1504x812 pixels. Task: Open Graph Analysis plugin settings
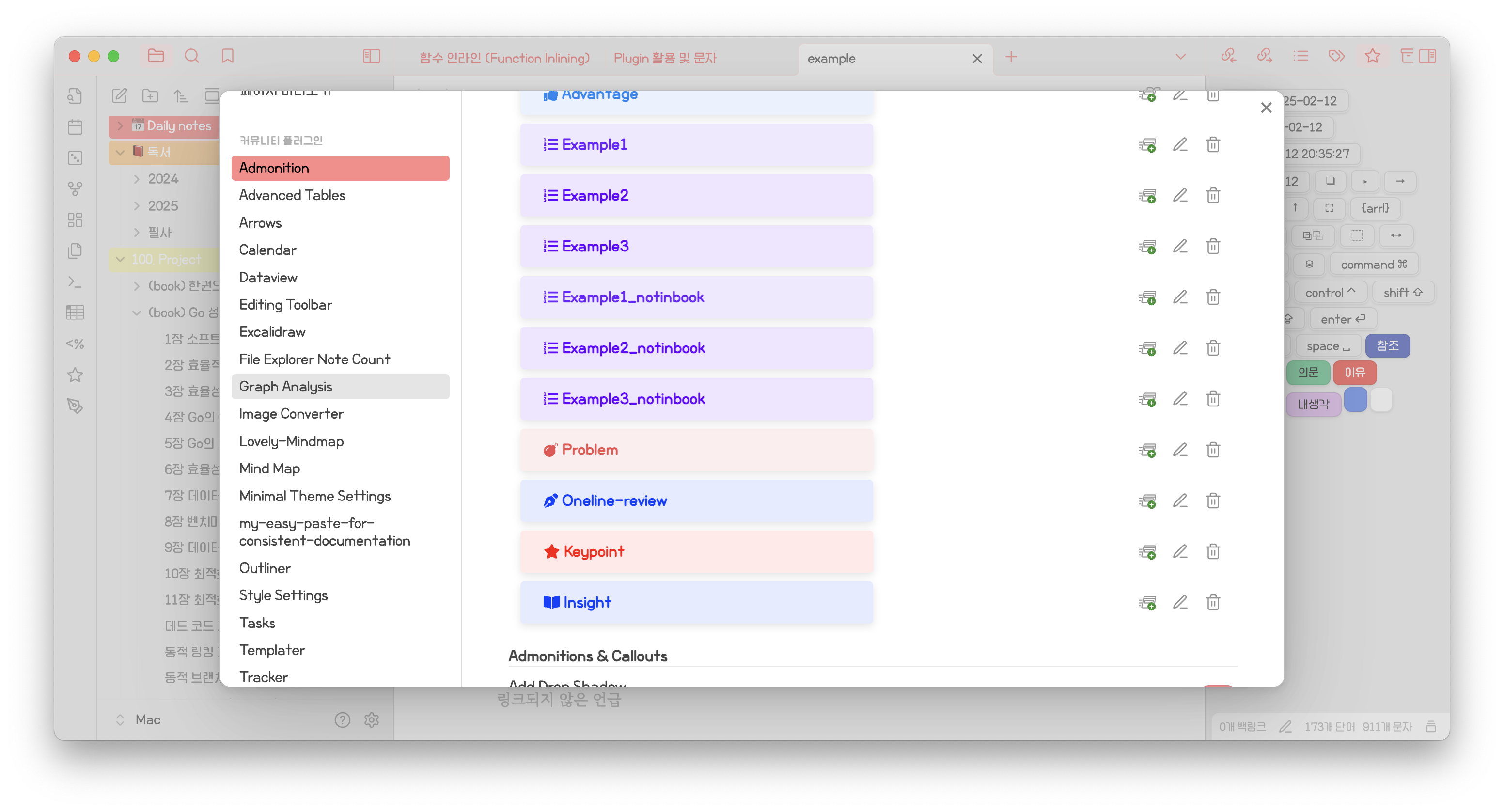tap(340, 387)
